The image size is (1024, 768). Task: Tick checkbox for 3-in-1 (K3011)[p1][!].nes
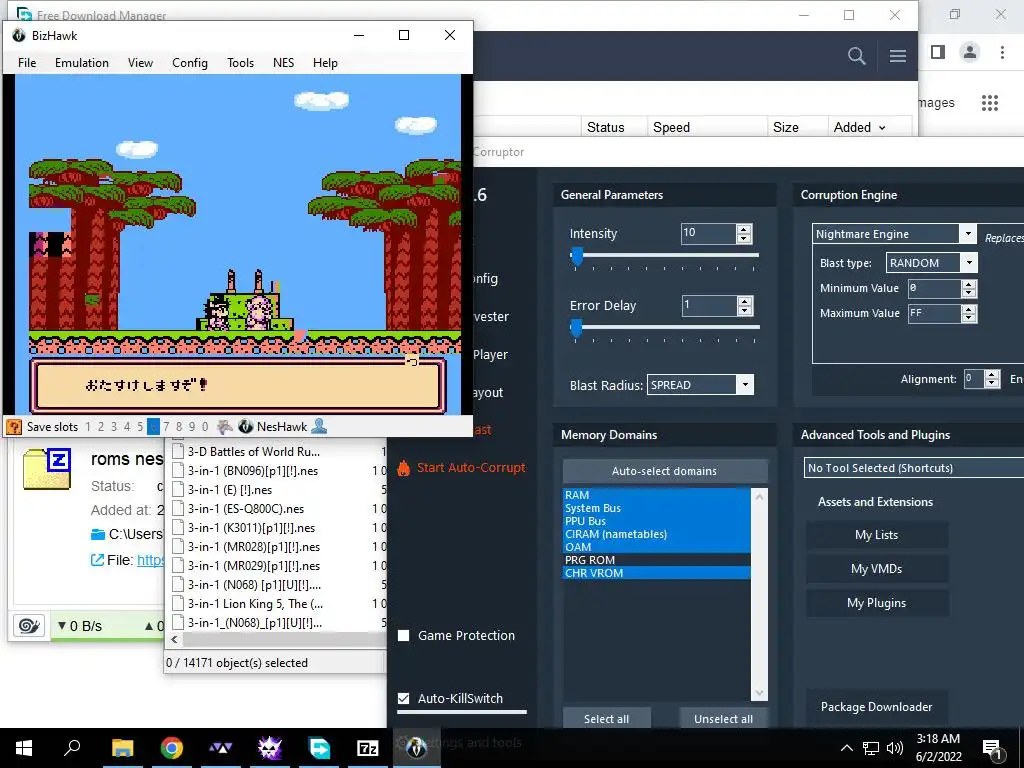coord(178,528)
